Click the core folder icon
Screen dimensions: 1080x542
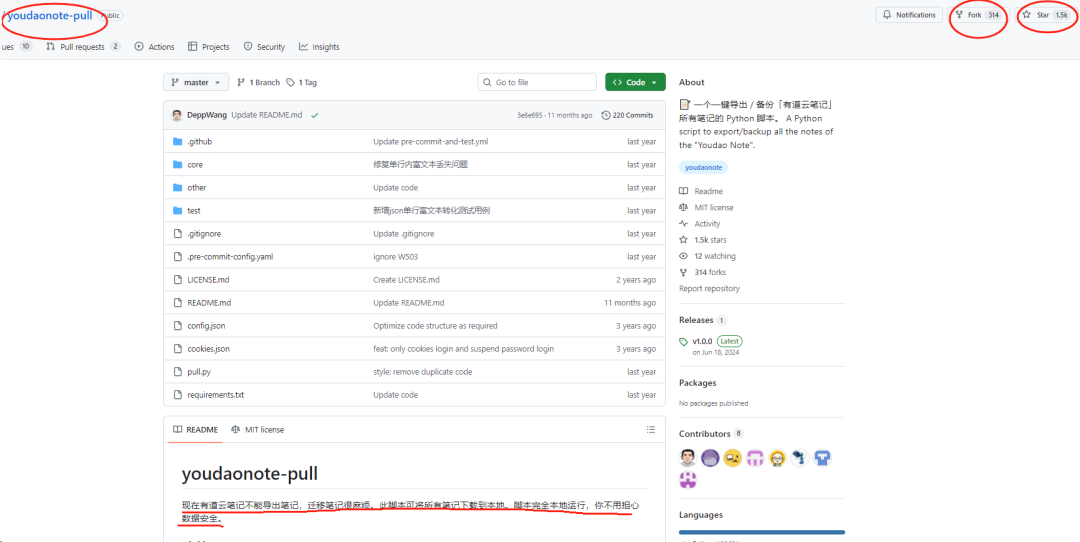[x=177, y=165]
